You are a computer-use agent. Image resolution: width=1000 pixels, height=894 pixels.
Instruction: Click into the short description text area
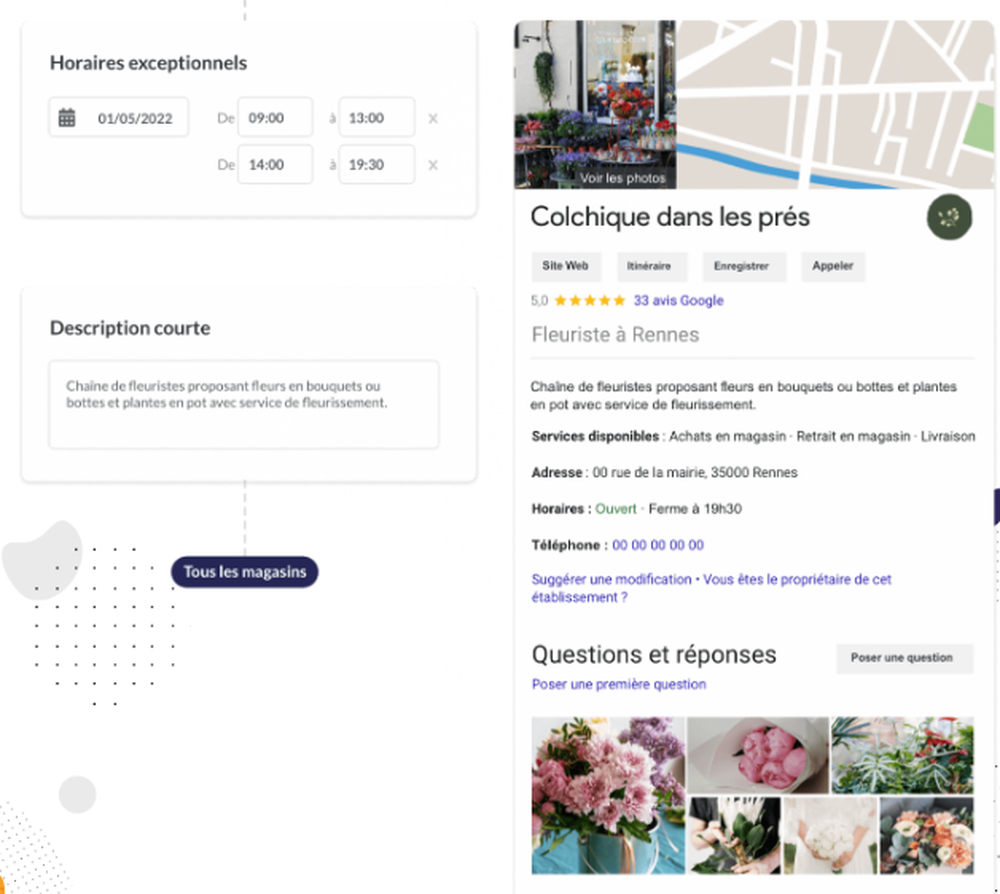click(244, 404)
